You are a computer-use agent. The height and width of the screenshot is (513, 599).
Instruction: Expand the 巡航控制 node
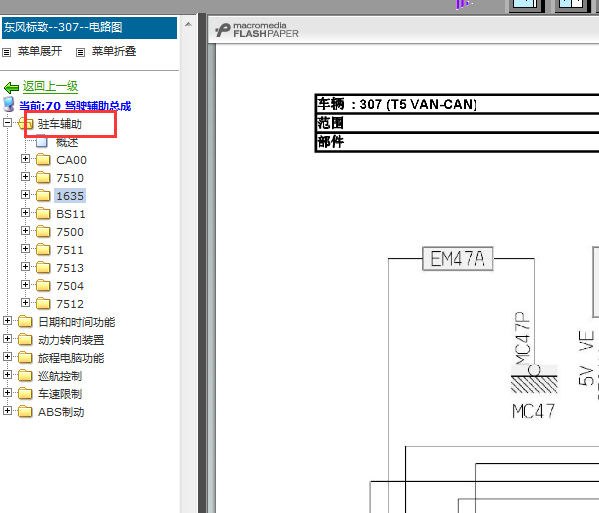click(7, 374)
